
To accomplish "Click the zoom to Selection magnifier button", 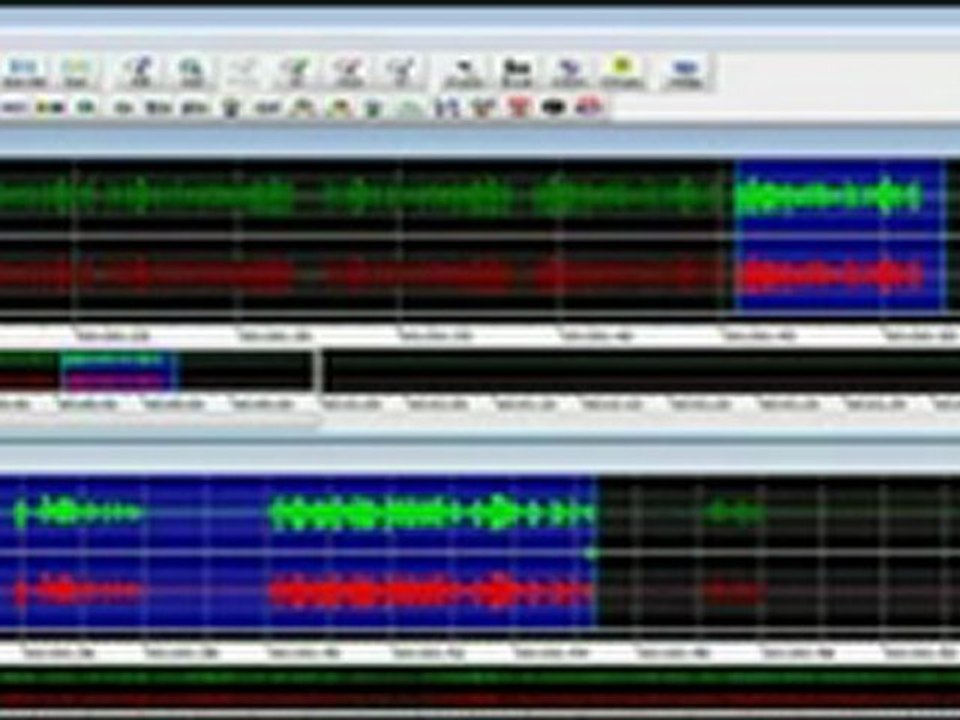I will pos(192,73).
